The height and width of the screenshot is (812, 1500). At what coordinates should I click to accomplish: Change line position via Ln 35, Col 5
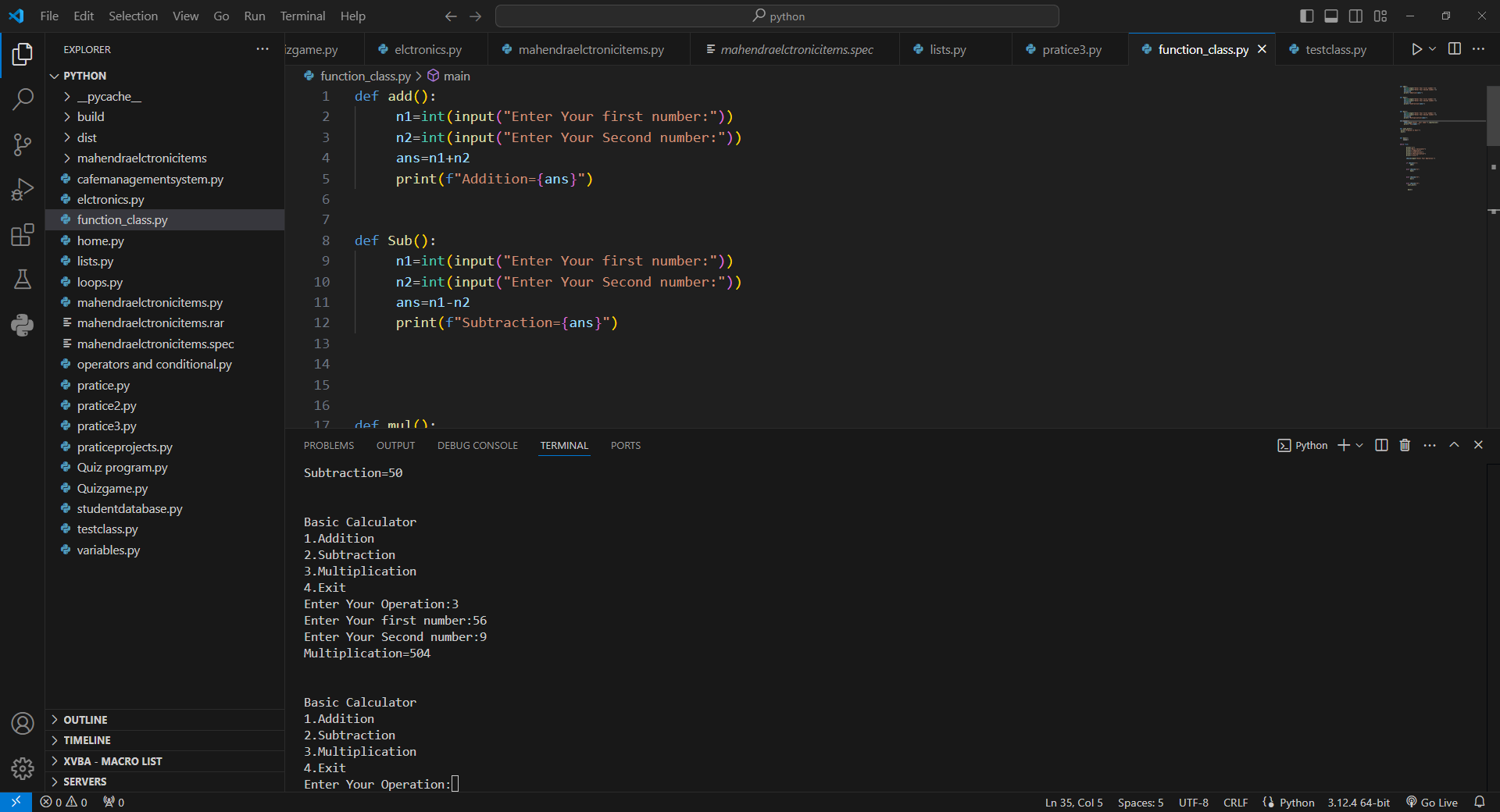coord(1074,802)
